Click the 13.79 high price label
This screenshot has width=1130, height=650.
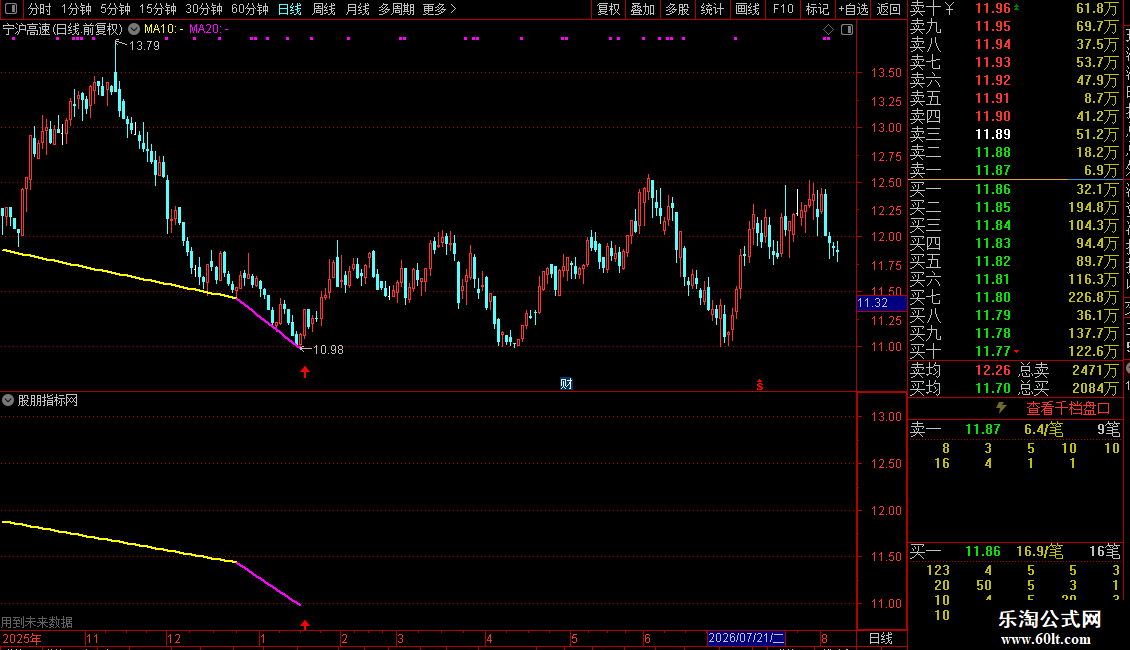point(144,45)
